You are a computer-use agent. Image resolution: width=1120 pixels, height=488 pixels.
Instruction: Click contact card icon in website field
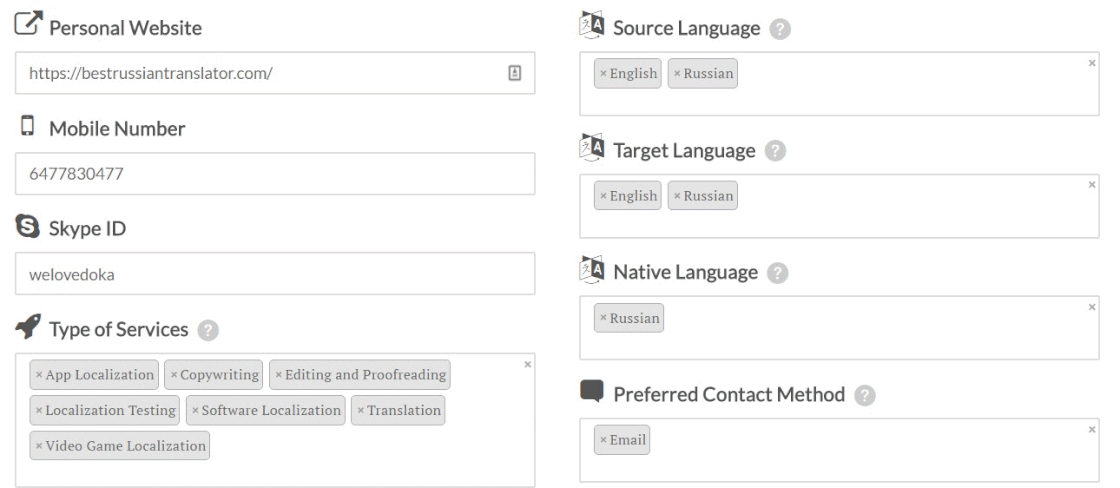point(514,73)
